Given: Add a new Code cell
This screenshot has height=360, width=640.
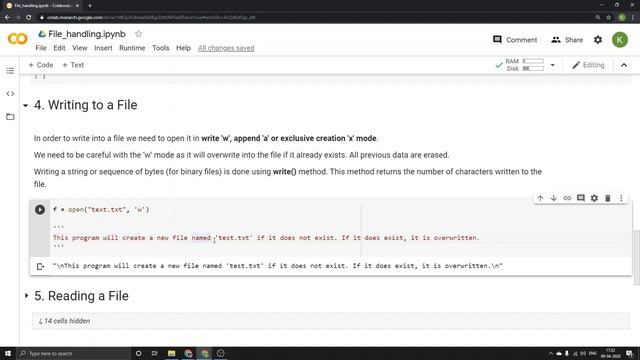Looking at the screenshot, I should [41, 65].
